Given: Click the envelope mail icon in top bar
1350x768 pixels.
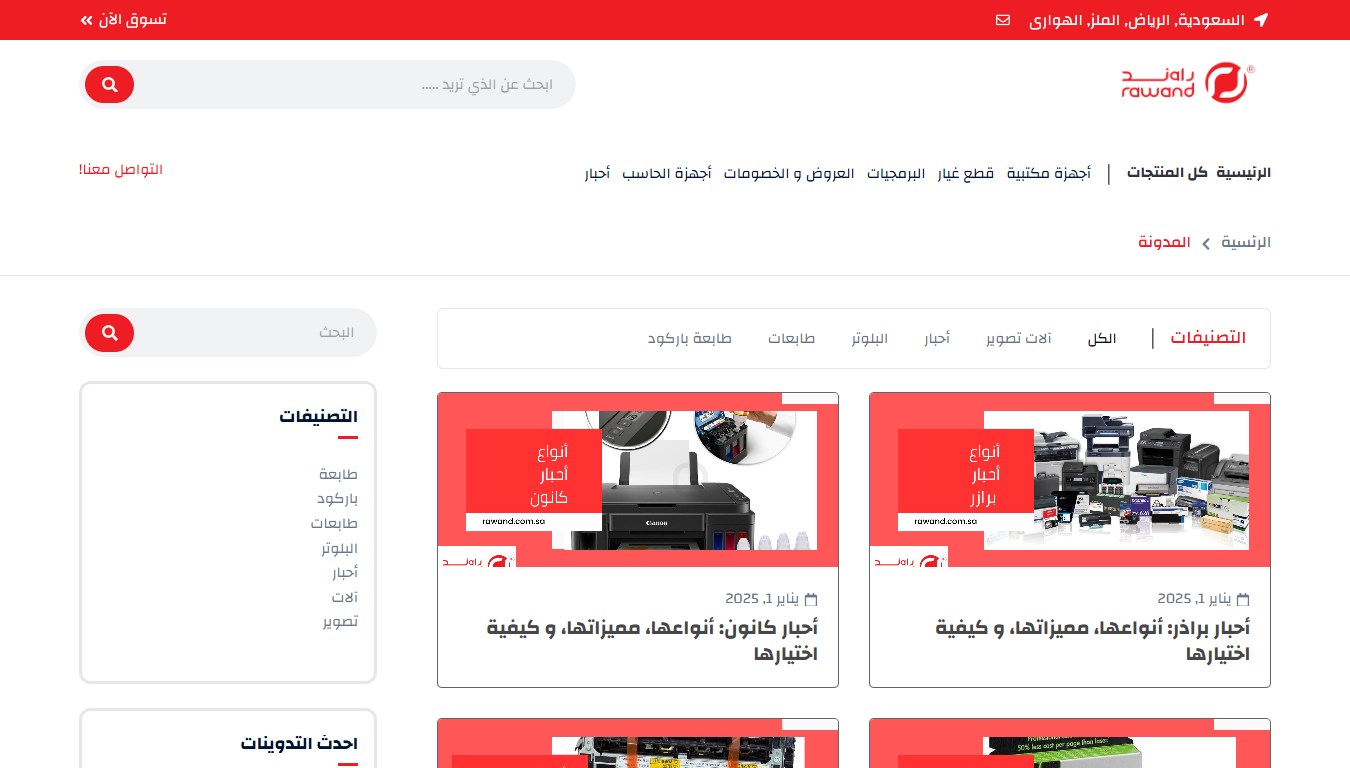Looking at the screenshot, I should click(1003, 20).
